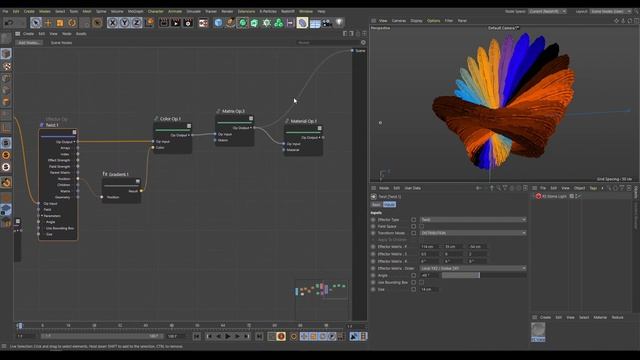
Task: Toggle the Y axis lock
Action: (124, 23)
